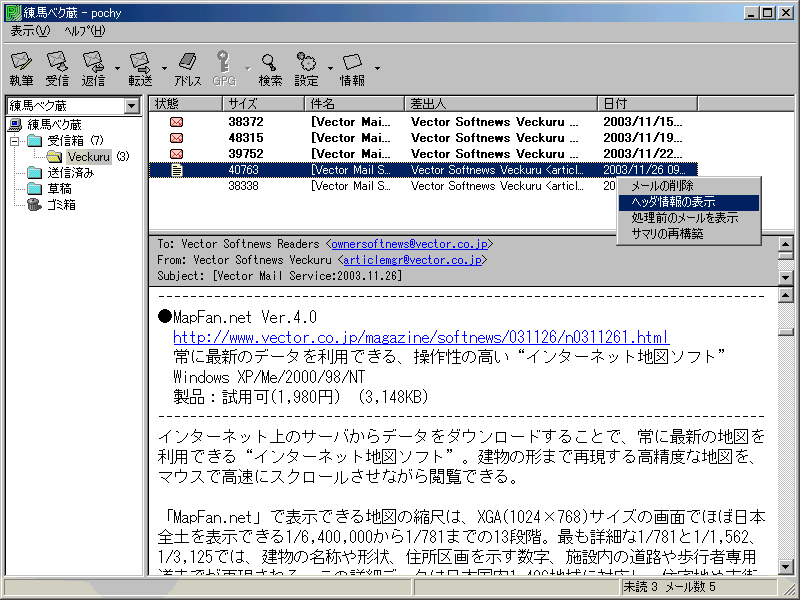
Task: Click the computer icon beside 練馬ベク蔵 in the tree
Action: (x=16, y=124)
